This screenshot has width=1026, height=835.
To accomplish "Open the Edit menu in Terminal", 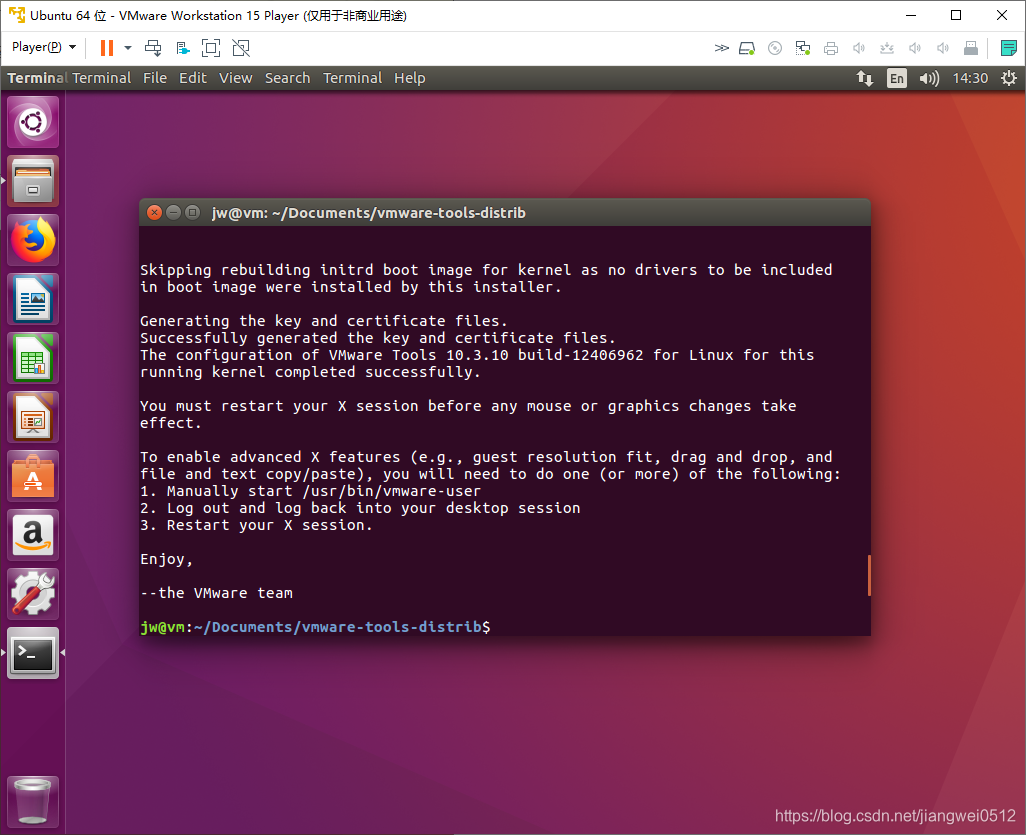I will (193, 78).
